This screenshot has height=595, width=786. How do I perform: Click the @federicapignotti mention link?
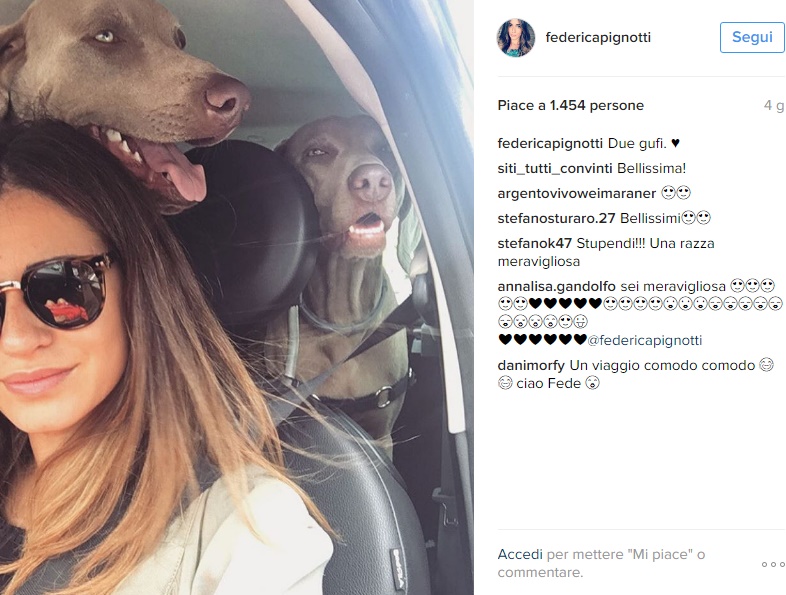[x=645, y=340]
